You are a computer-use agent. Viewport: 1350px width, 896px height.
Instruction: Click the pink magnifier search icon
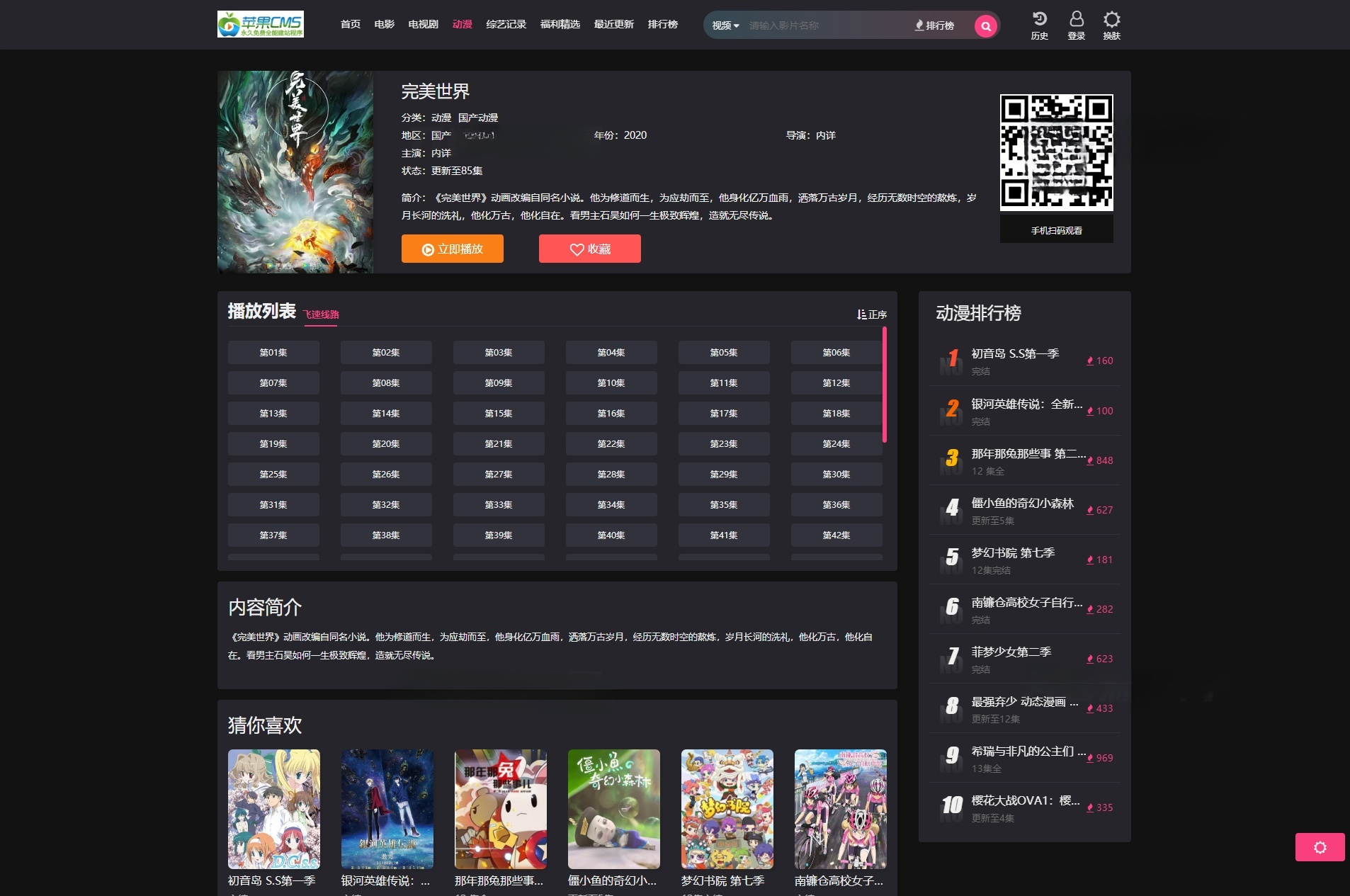[985, 25]
